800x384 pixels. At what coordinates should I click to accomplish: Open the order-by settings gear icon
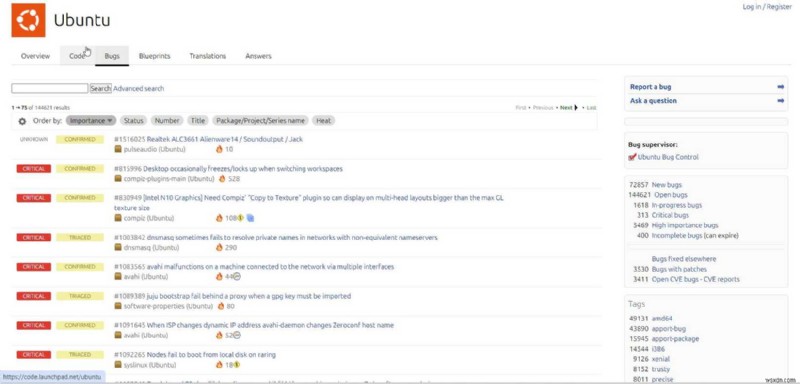[x=22, y=121]
